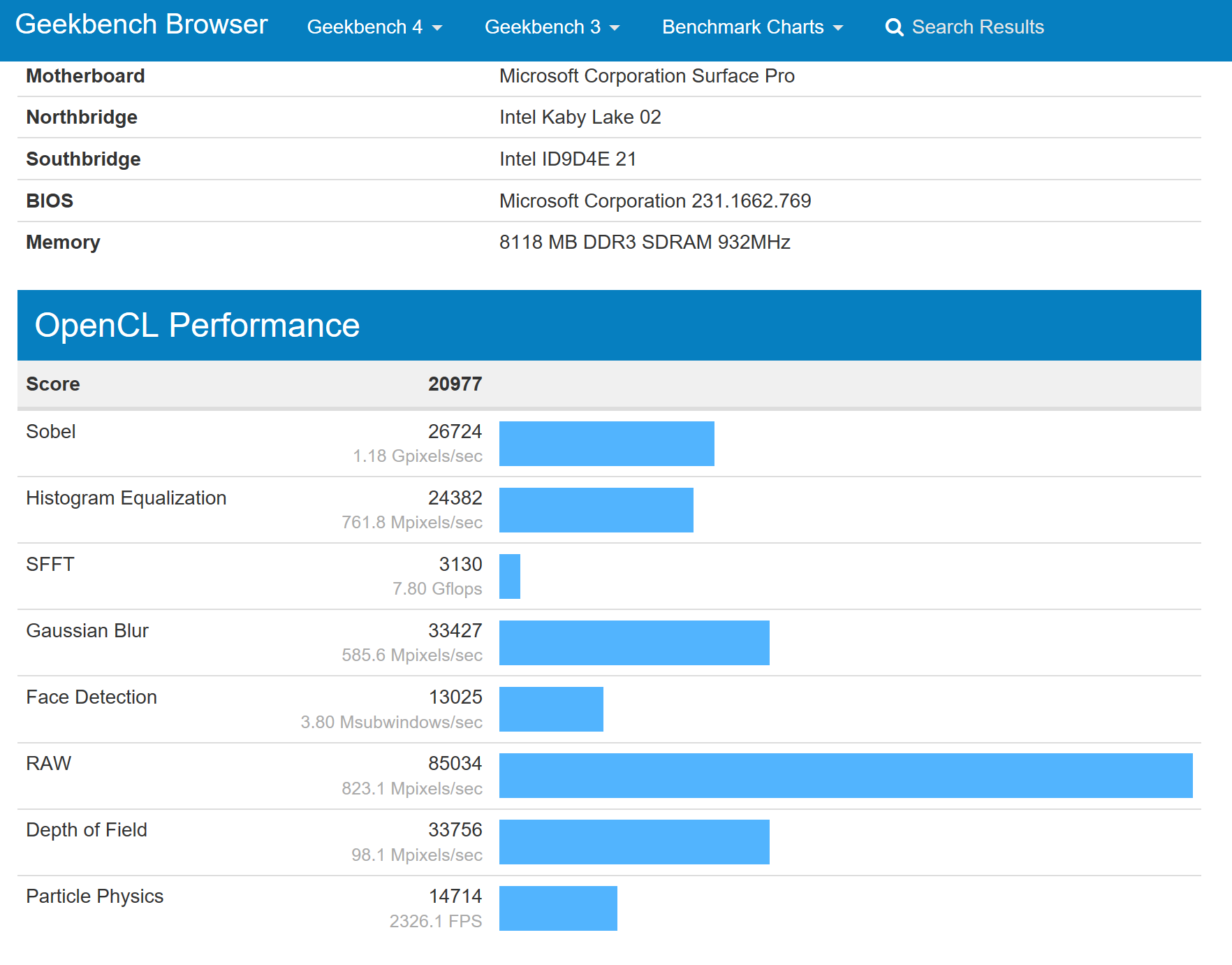Click the 8118 MB DDR3 SDRAM value

pos(645,242)
